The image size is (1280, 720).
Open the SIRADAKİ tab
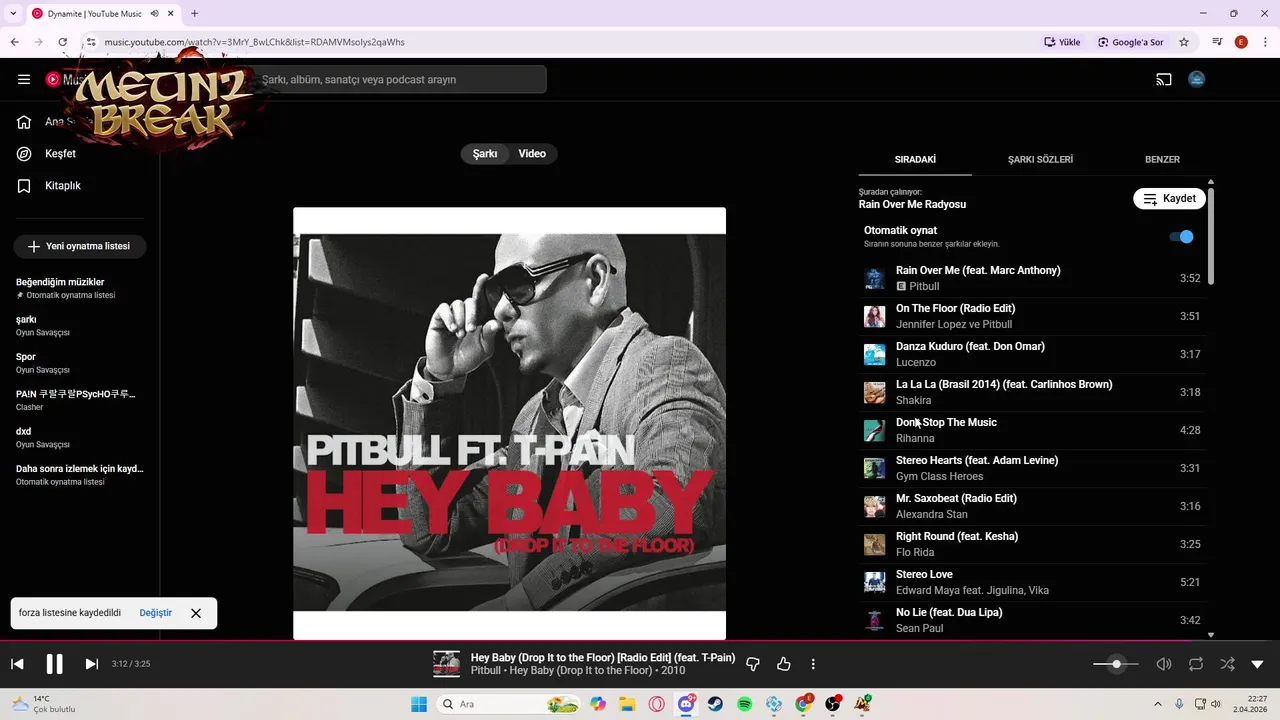pyautogui.click(x=915, y=160)
